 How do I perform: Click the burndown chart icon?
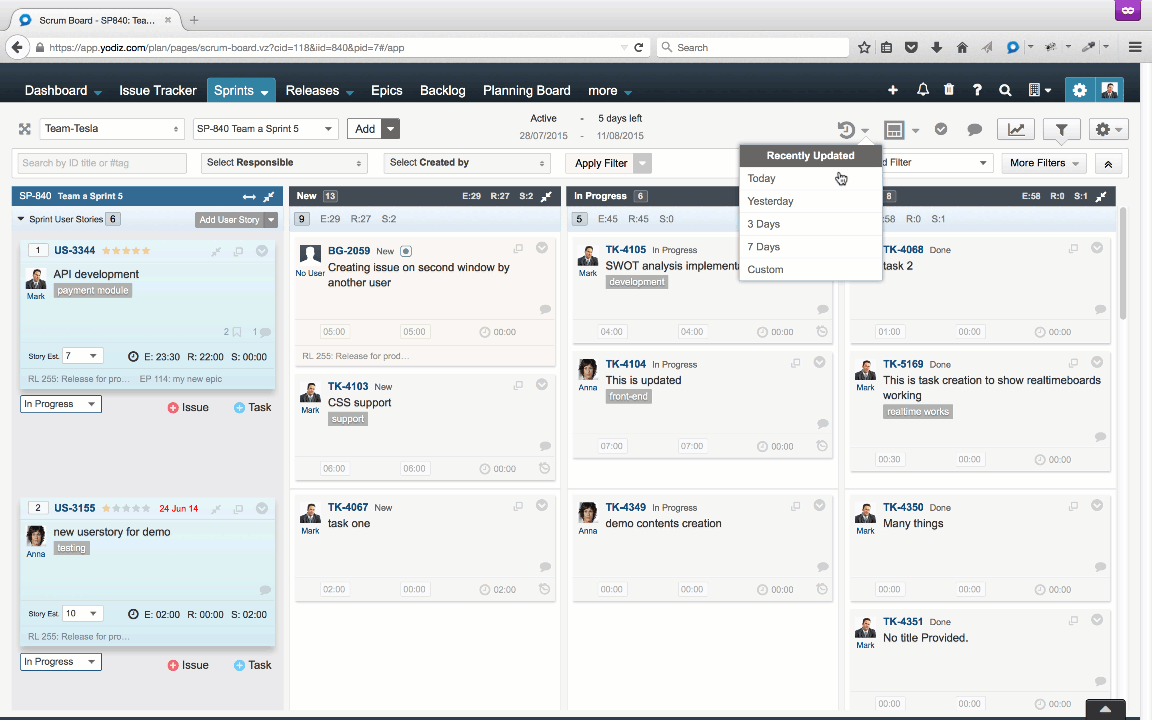[x=1016, y=129]
